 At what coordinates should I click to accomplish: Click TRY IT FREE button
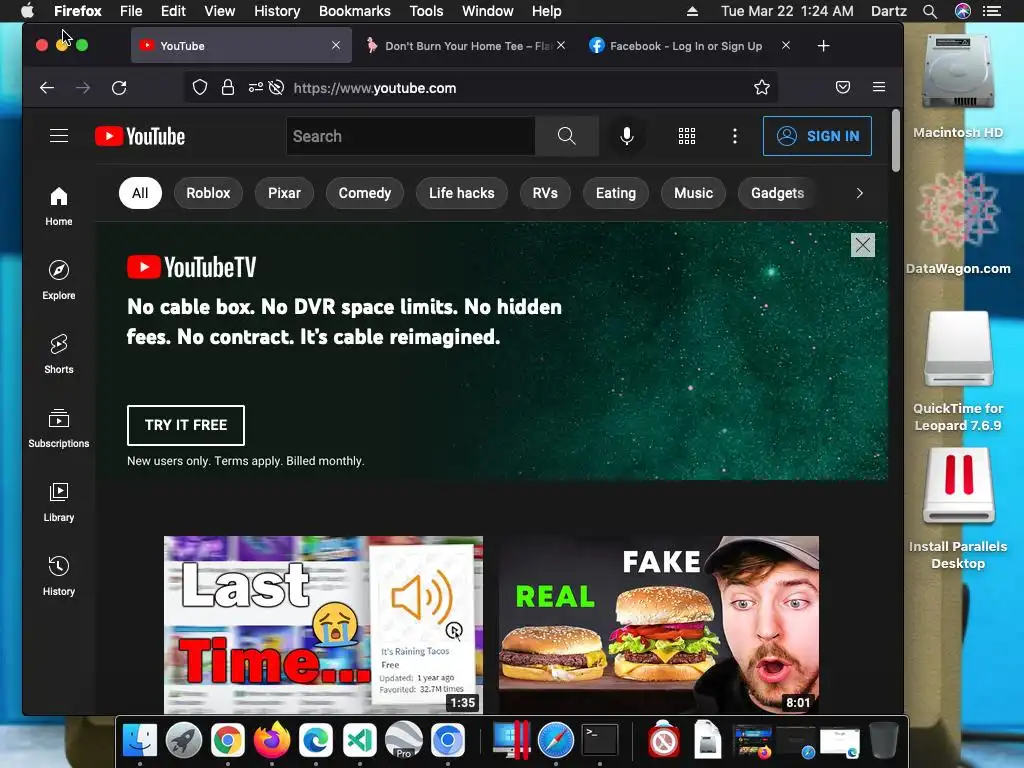185,425
